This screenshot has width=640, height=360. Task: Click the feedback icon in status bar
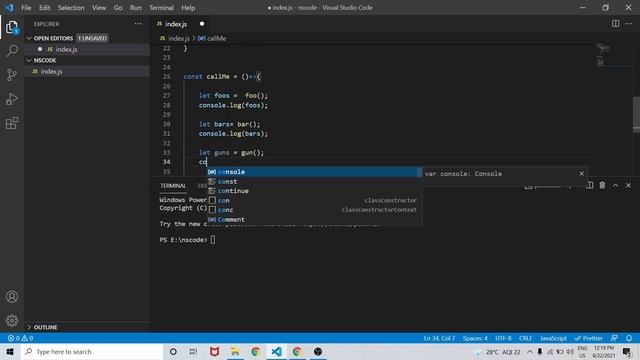(x=614, y=338)
